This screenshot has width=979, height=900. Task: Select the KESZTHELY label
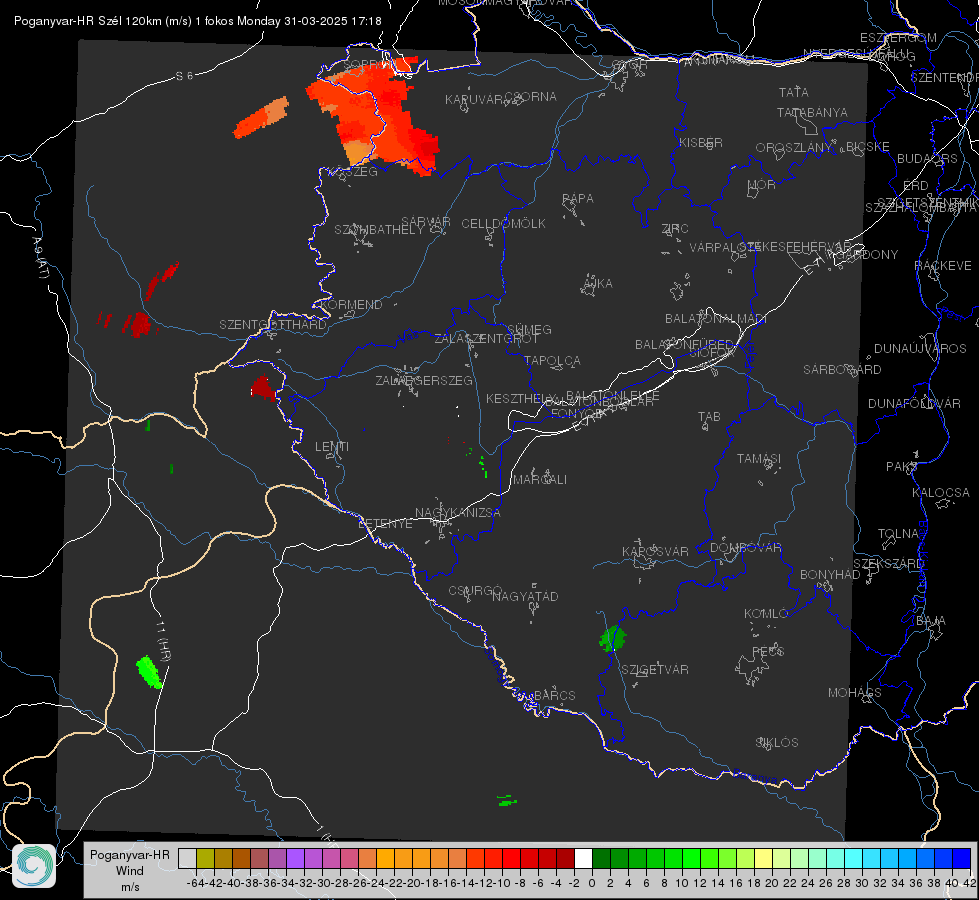point(521,398)
